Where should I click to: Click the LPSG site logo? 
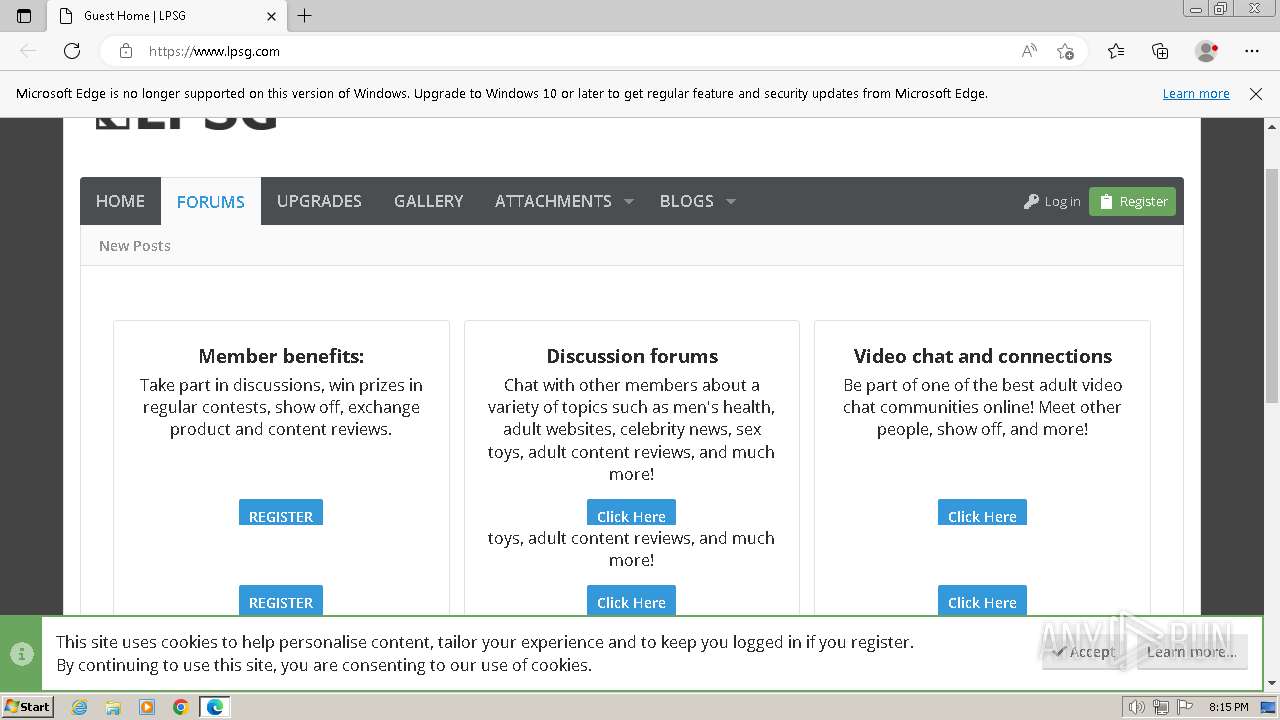coord(187,124)
